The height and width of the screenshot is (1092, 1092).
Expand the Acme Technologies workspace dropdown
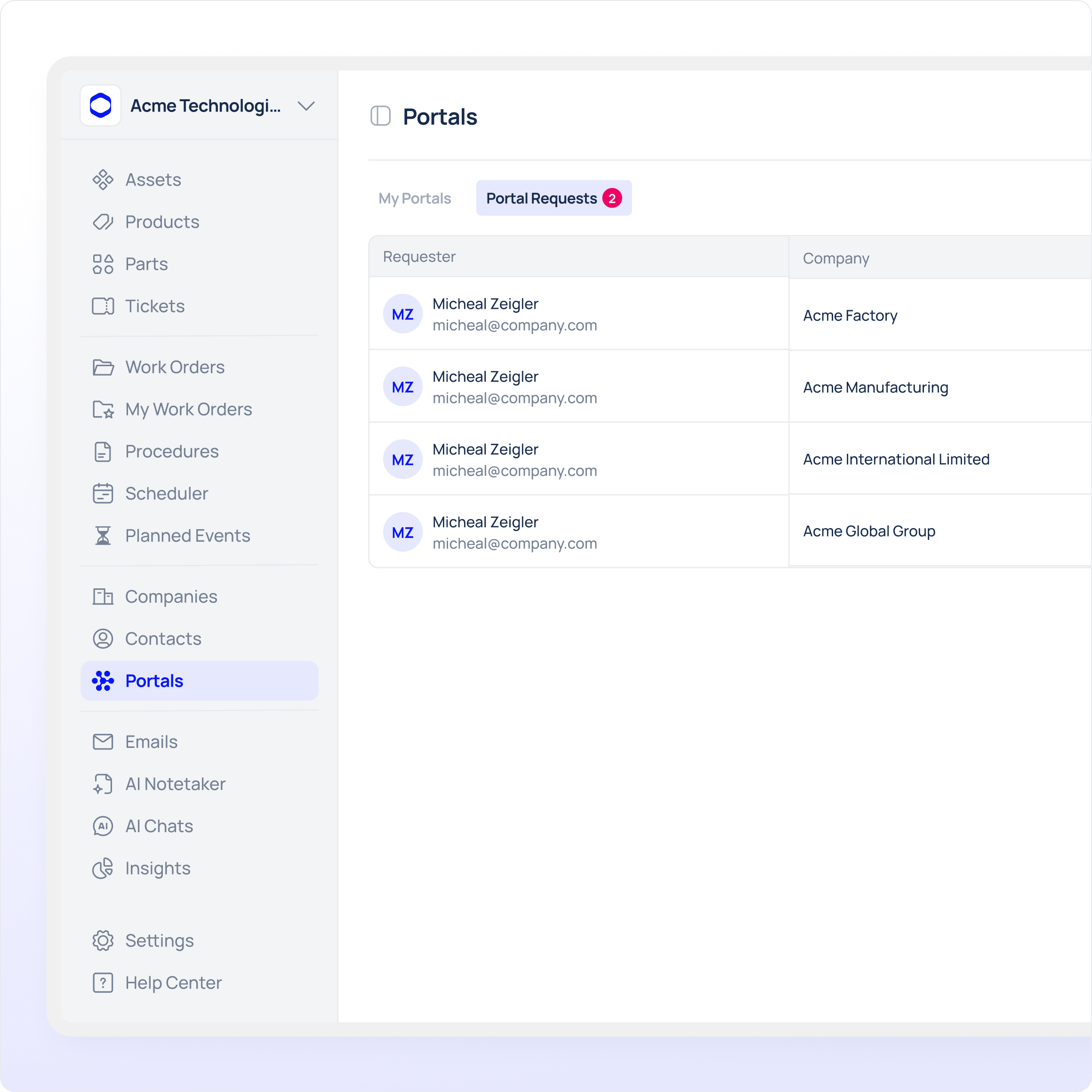[306, 106]
